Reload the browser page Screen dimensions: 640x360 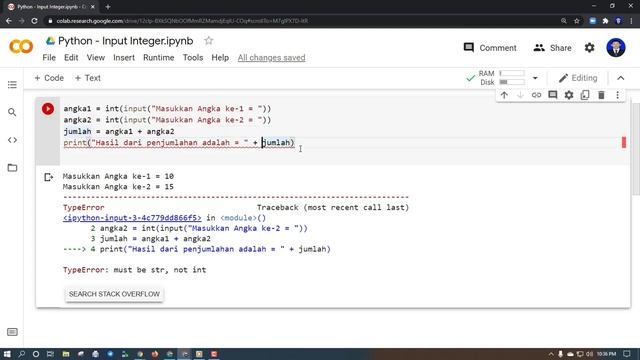click(35, 21)
